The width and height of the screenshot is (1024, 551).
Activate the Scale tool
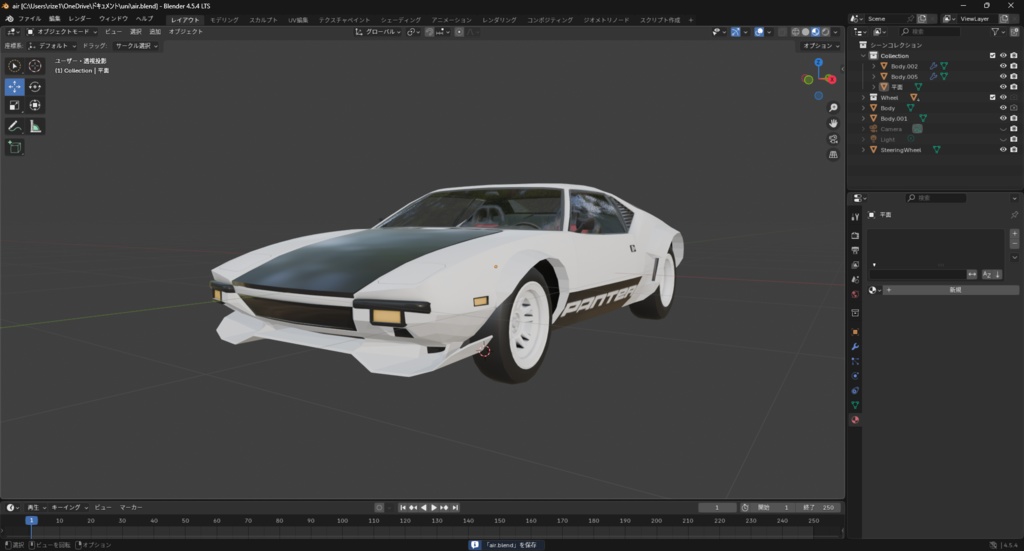[x=14, y=105]
